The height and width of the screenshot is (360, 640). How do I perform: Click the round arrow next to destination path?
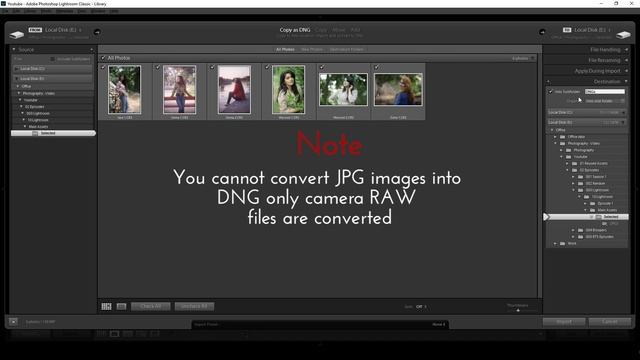click(x=542, y=32)
